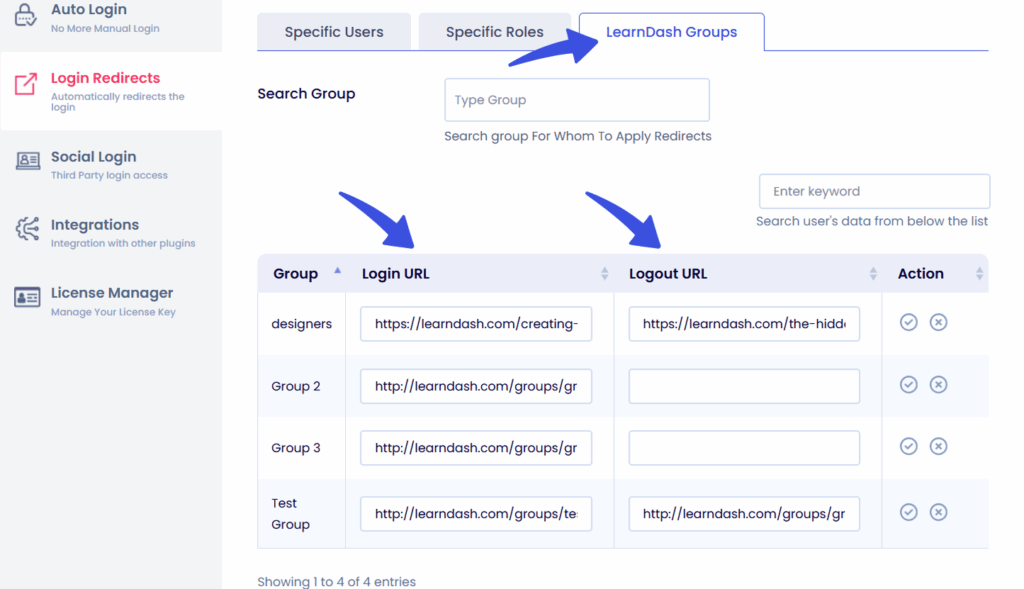Click Group 2 empty Logout URL field
The width and height of the screenshot is (1024, 589).
(x=744, y=386)
